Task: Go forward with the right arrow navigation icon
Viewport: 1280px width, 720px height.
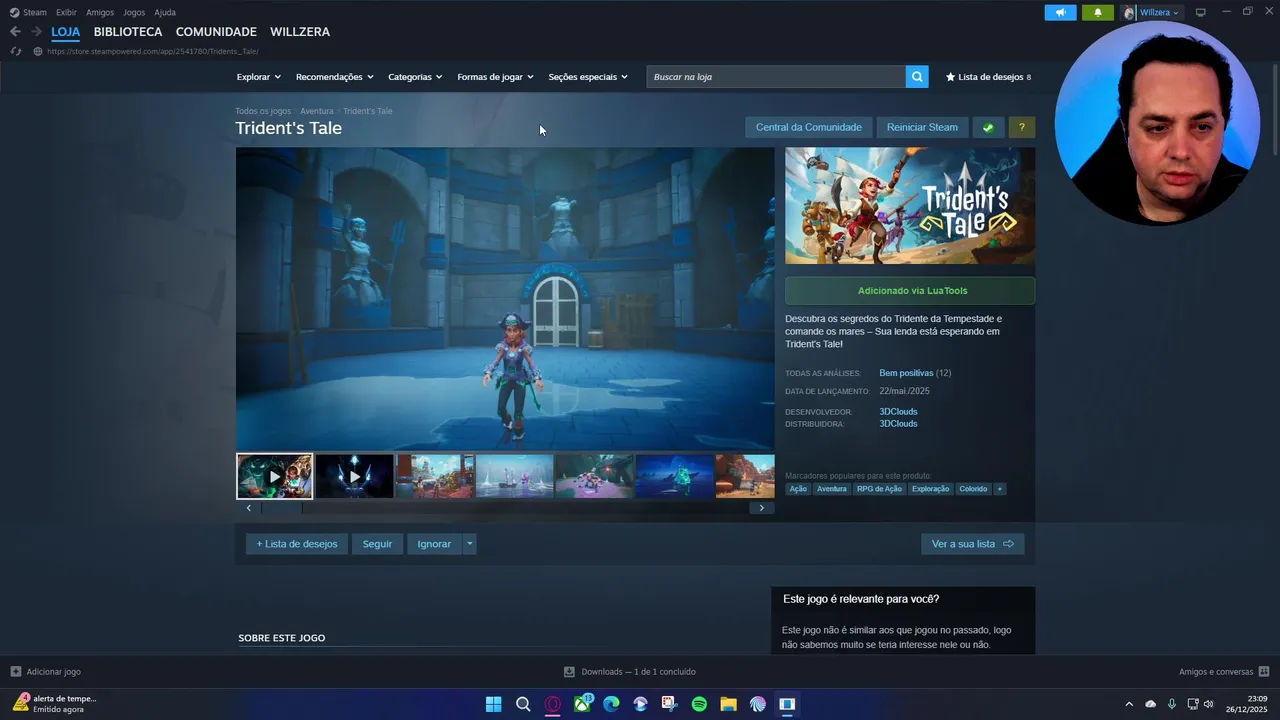Action: click(x=36, y=32)
